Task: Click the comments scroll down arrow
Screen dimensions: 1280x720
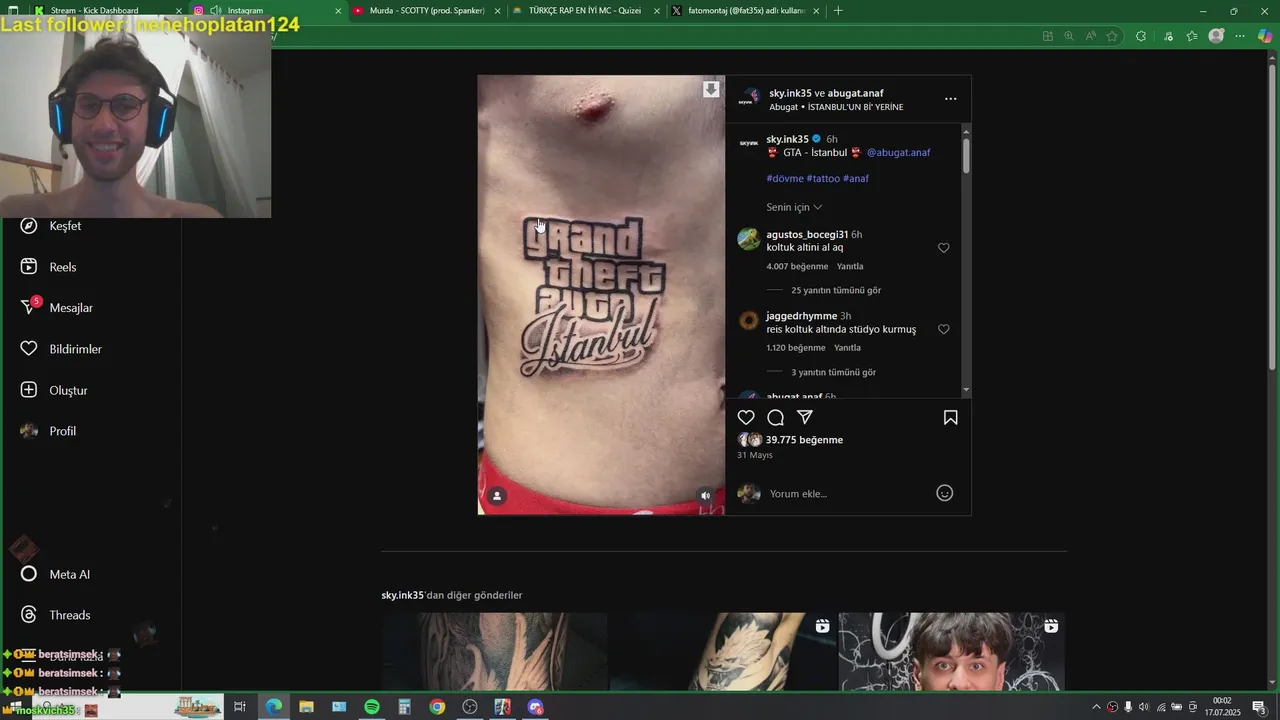Action: pos(966,390)
